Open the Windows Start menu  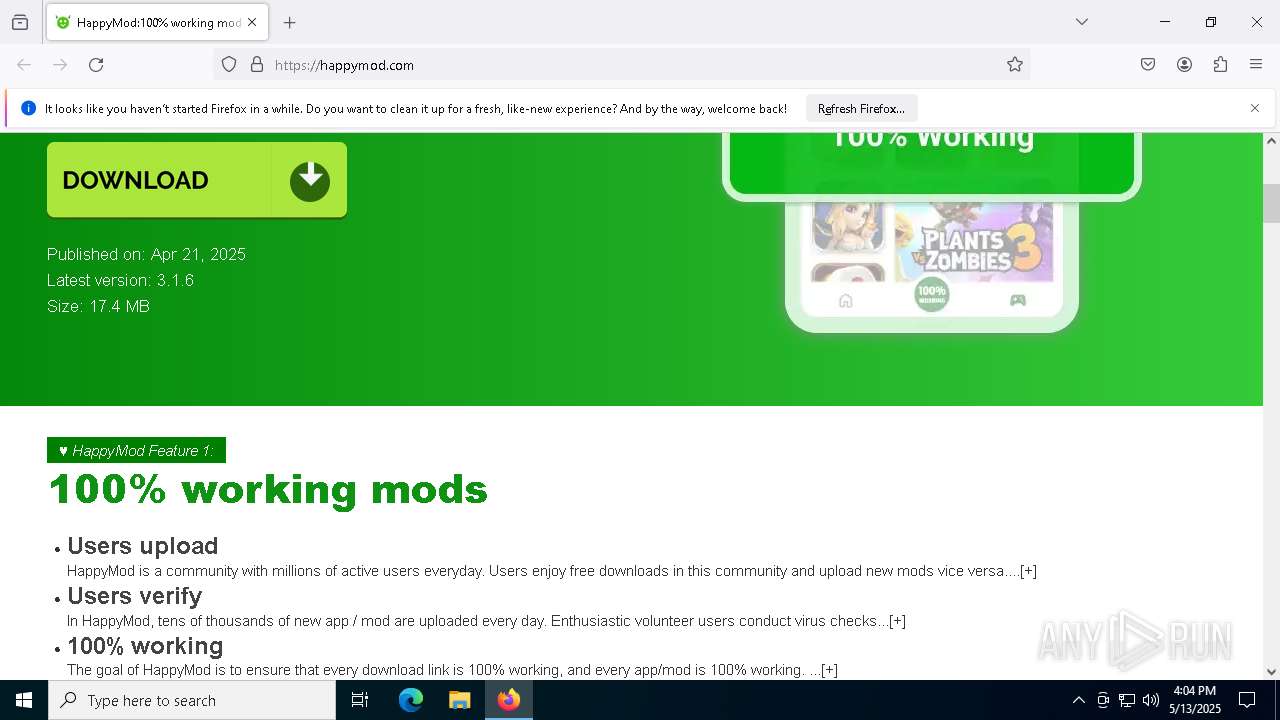pos(24,700)
